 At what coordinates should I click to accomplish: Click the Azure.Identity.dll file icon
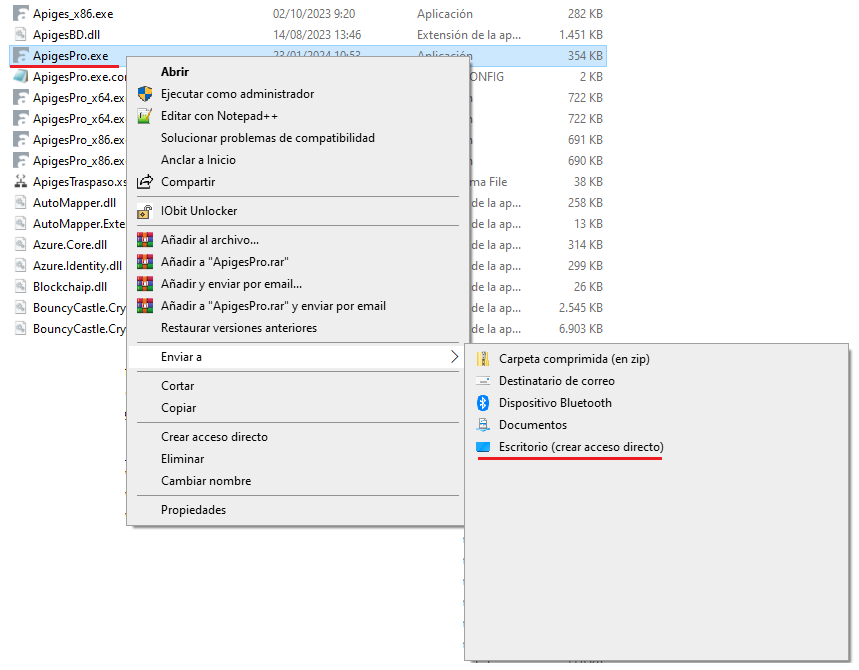click(x=20, y=266)
